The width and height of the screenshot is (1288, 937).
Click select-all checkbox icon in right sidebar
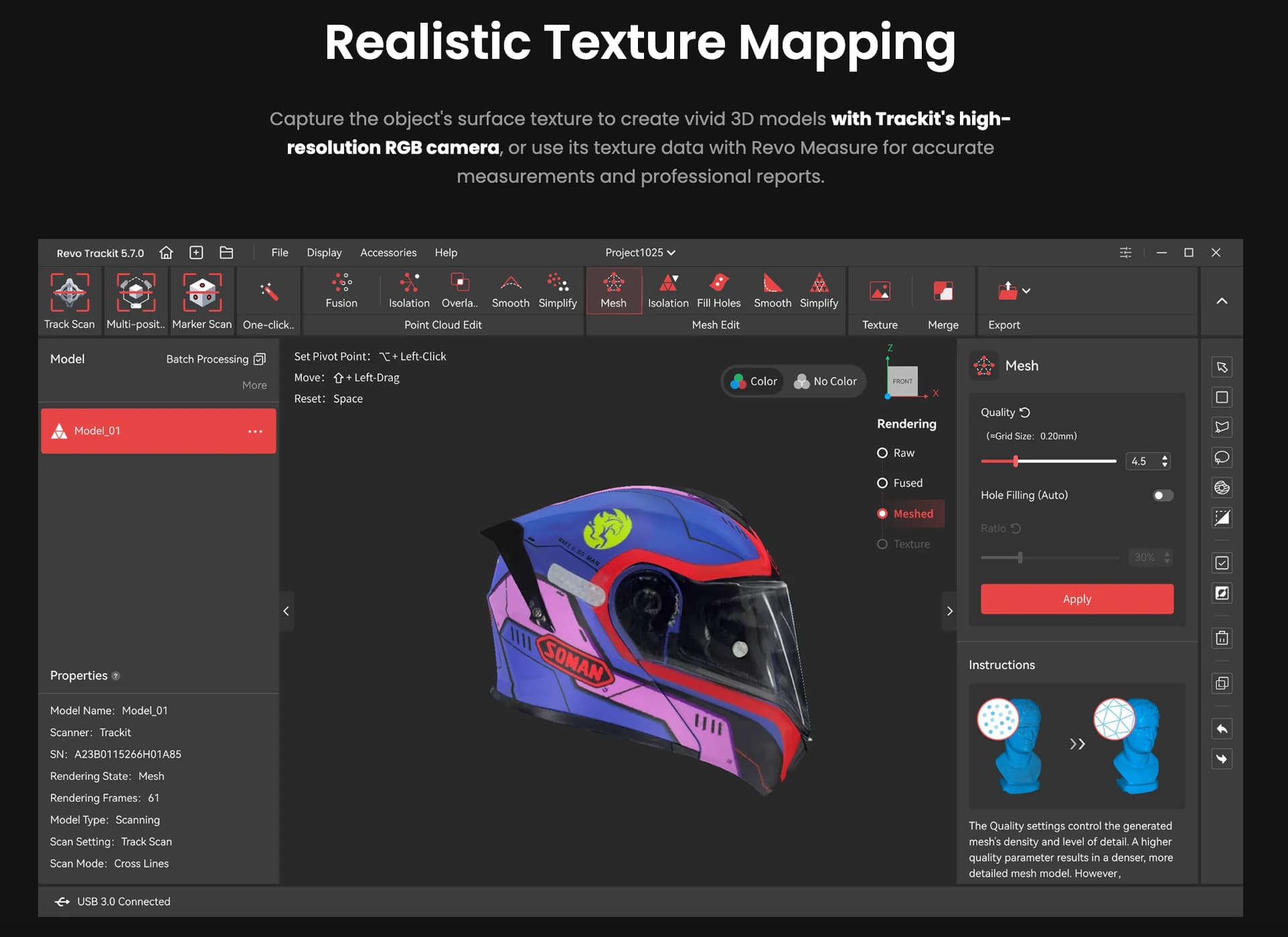(1222, 563)
